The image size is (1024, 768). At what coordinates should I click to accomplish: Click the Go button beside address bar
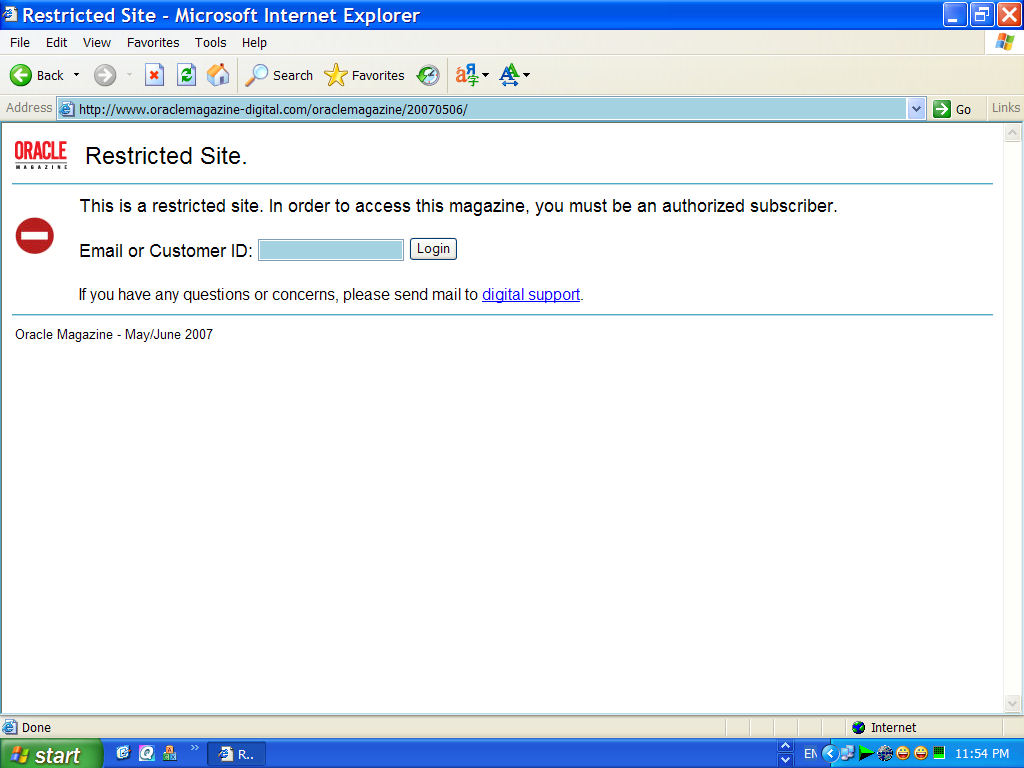(x=952, y=109)
